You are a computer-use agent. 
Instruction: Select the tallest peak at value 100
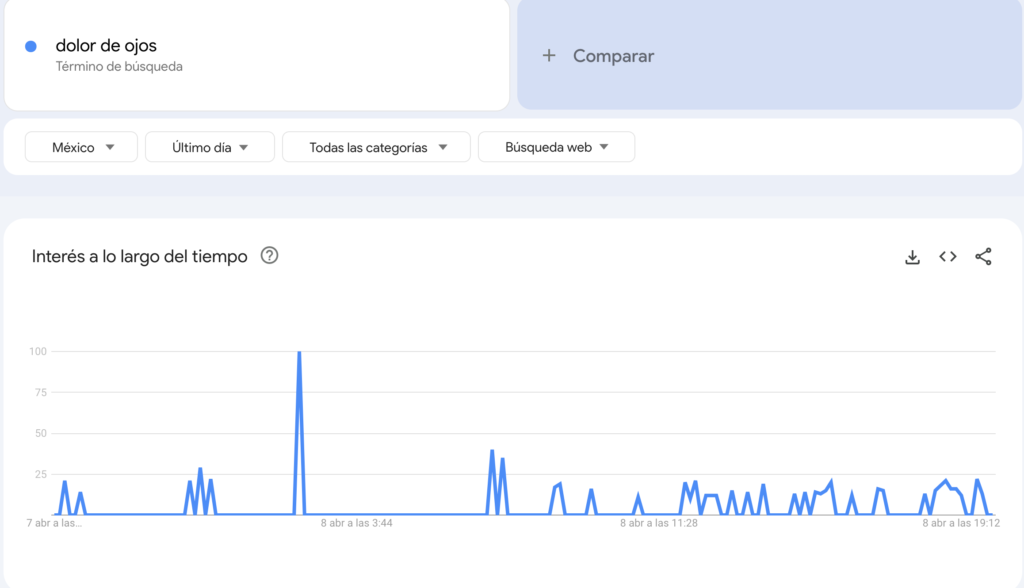[299, 353]
